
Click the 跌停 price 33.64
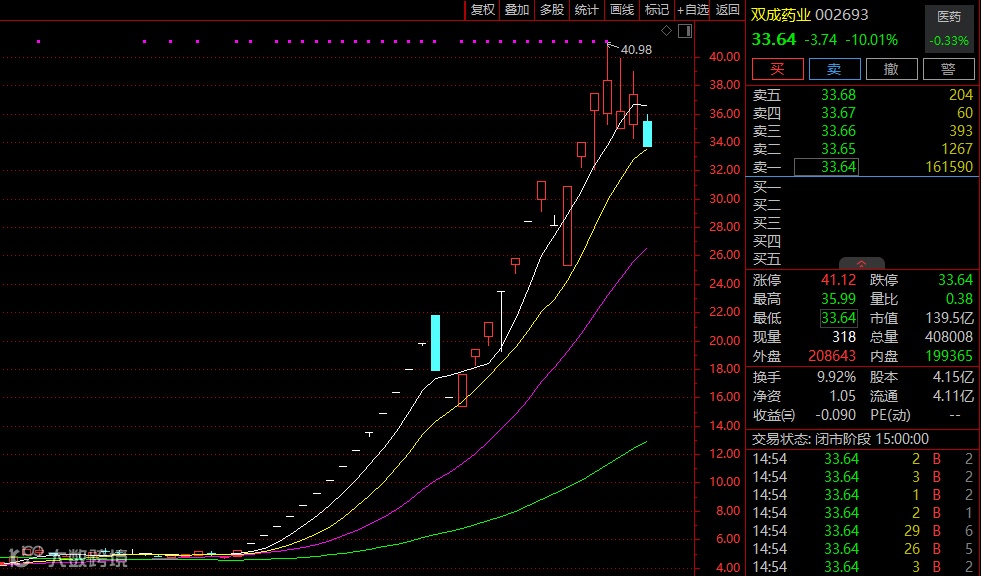(x=955, y=280)
